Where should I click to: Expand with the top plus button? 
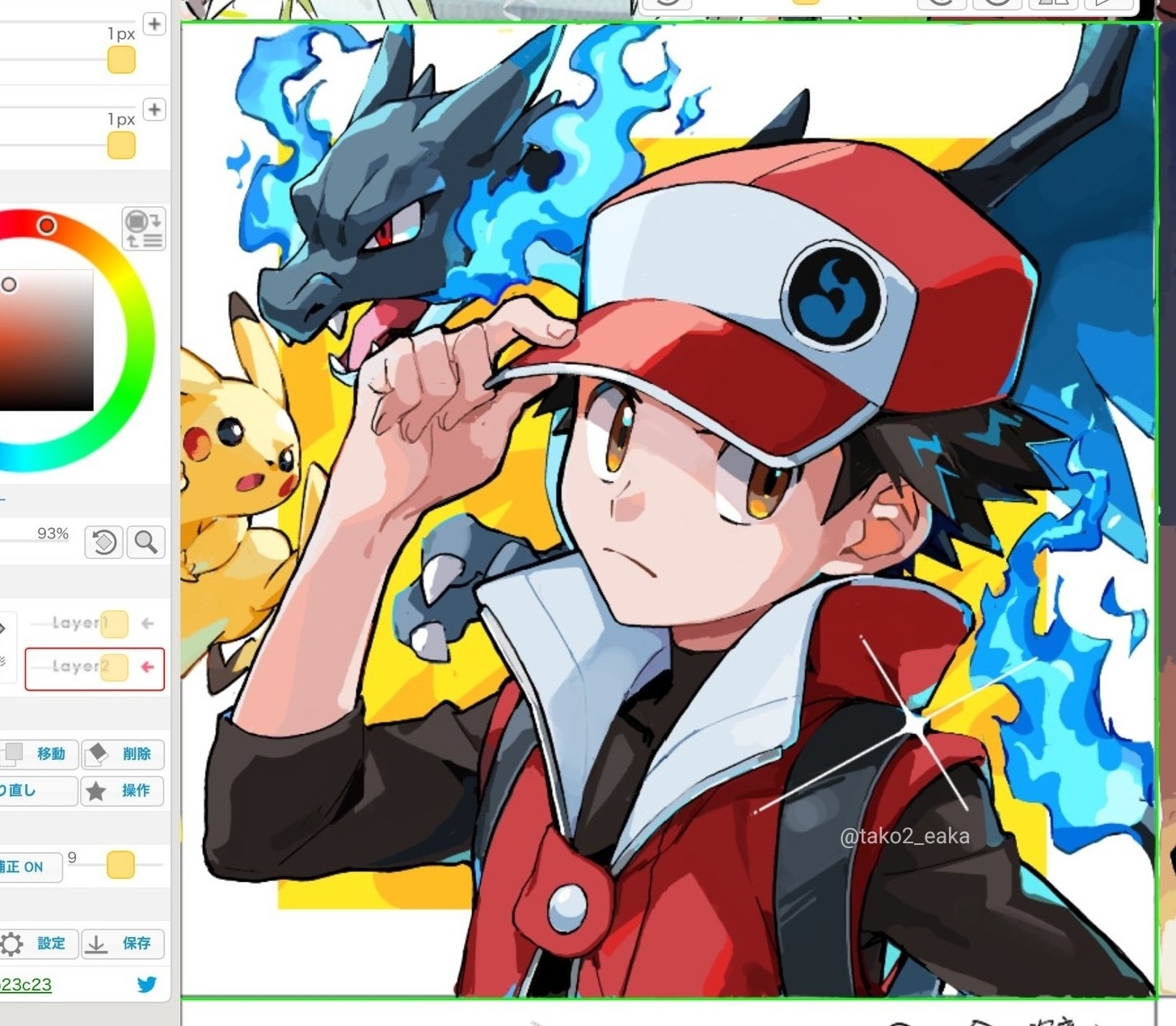154,23
